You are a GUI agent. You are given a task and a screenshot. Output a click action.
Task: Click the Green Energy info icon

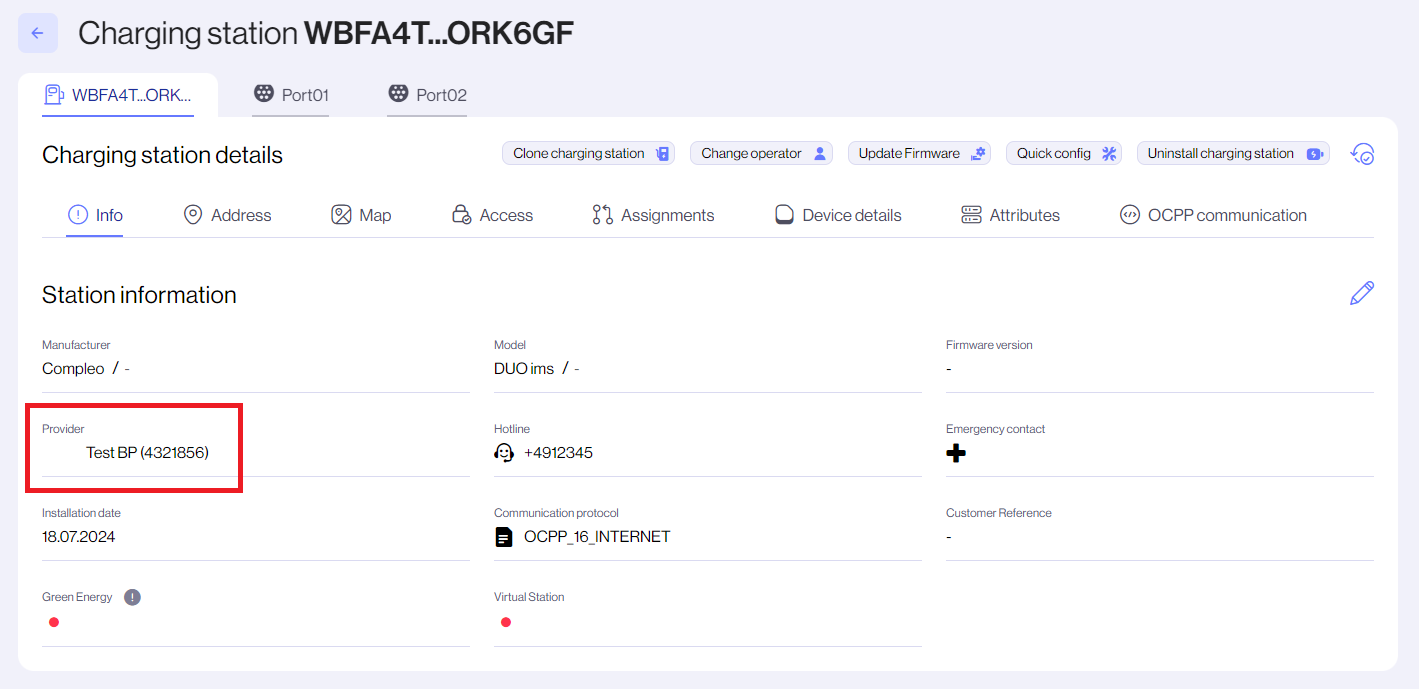(x=132, y=597)
